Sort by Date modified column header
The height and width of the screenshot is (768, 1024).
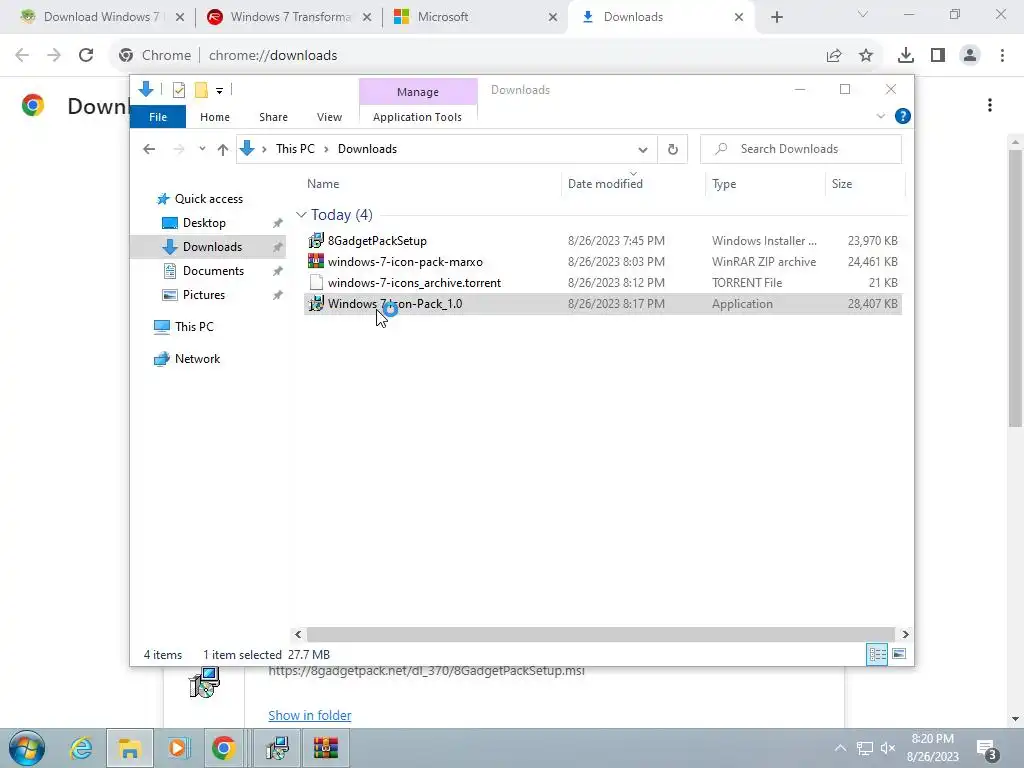click(x=605, y=184)
